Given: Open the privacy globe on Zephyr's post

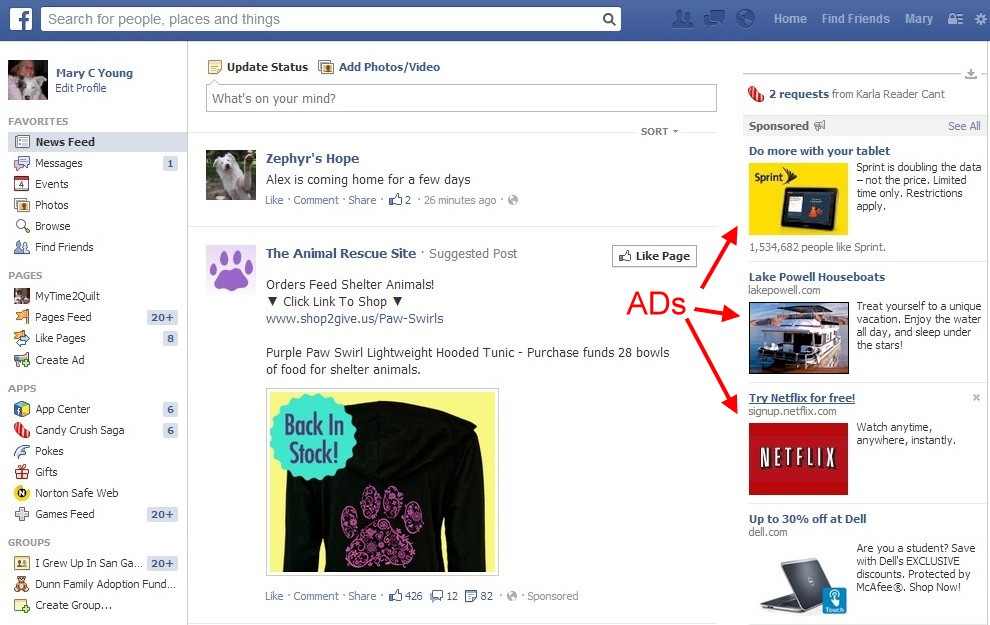Looking at the screenshot, I should point(513,200).
